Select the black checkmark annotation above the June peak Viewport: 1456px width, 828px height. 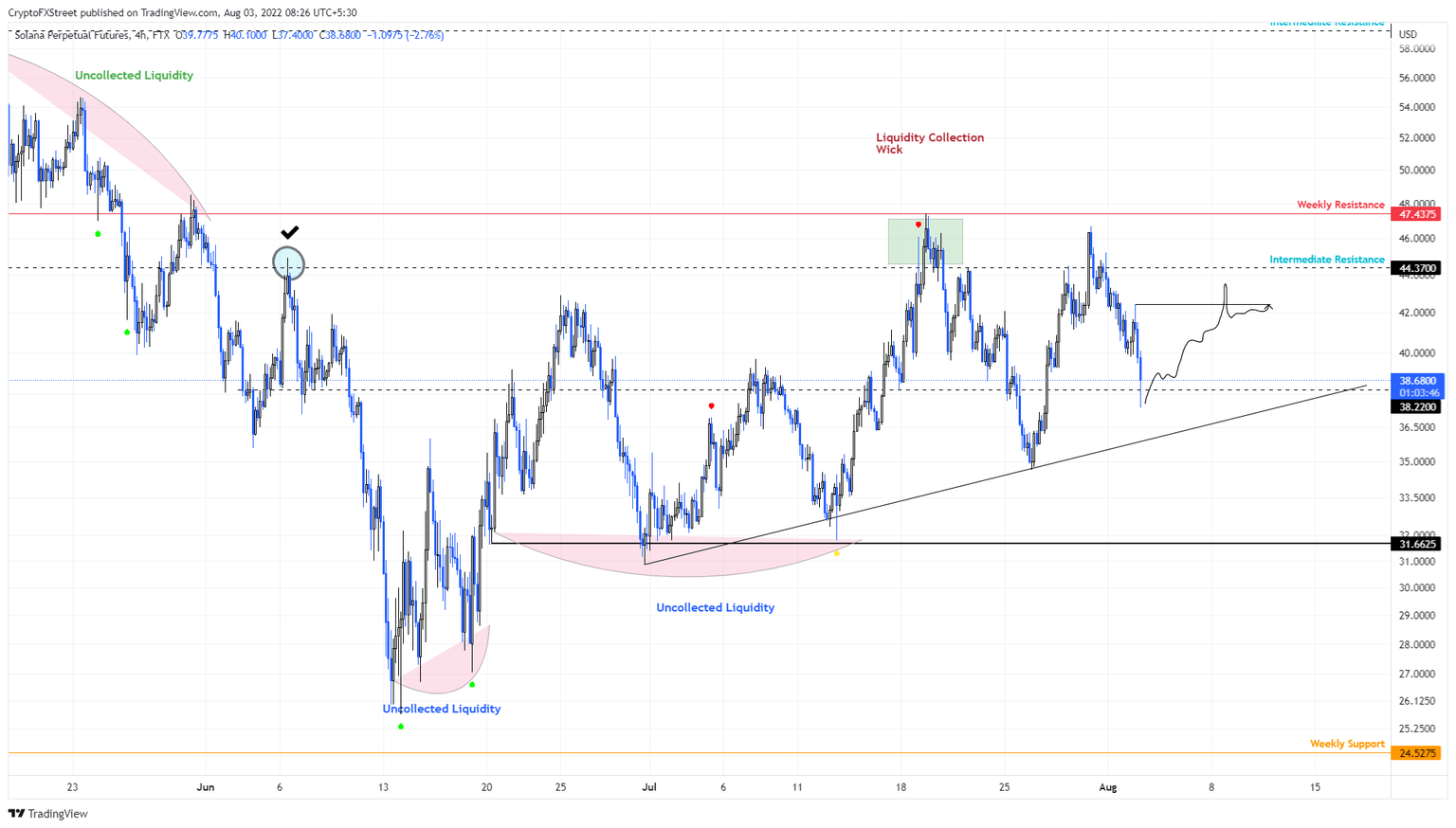pos(290,230)
